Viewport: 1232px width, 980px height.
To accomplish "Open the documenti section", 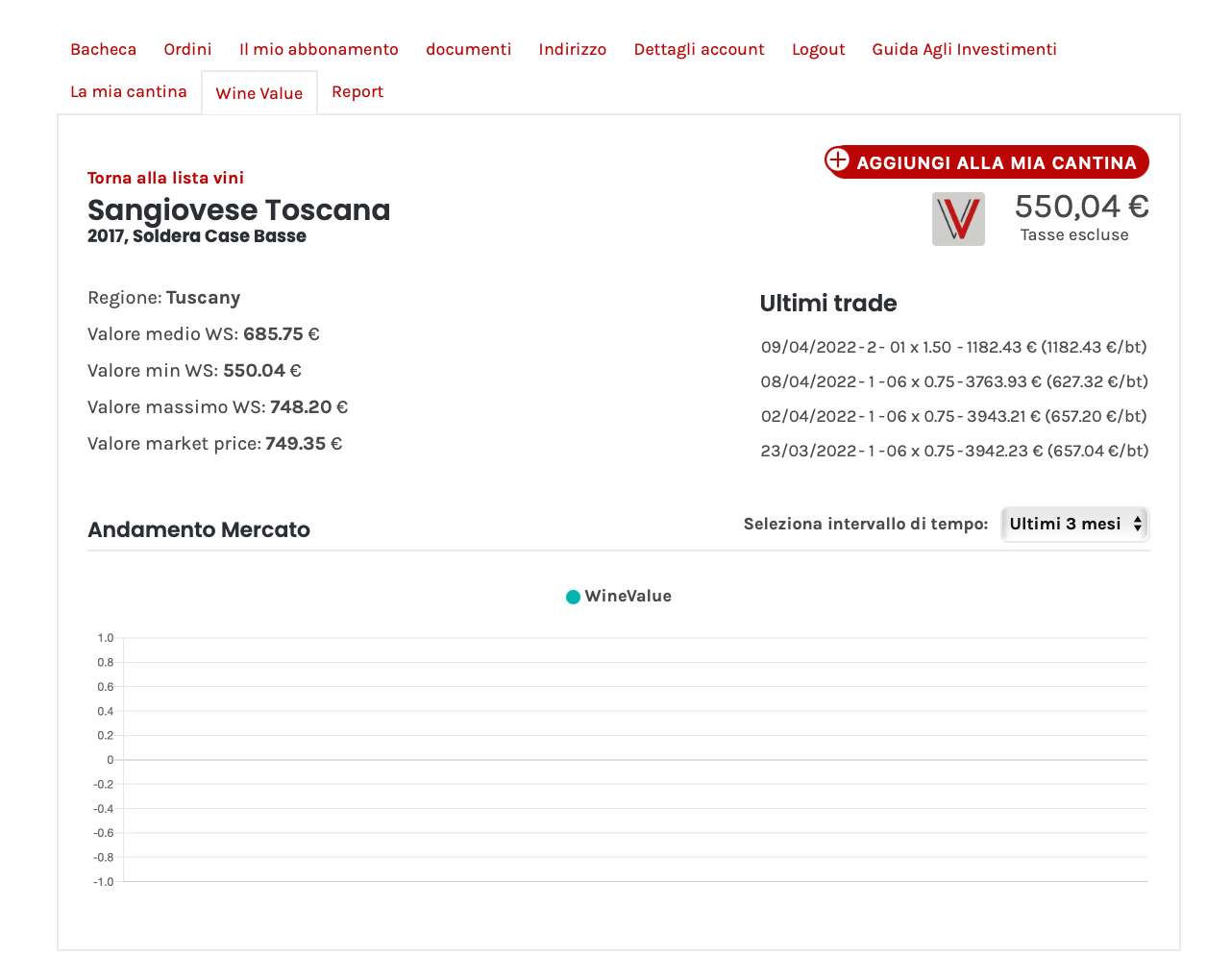I will pyautogui.click(x=469, y=49).
